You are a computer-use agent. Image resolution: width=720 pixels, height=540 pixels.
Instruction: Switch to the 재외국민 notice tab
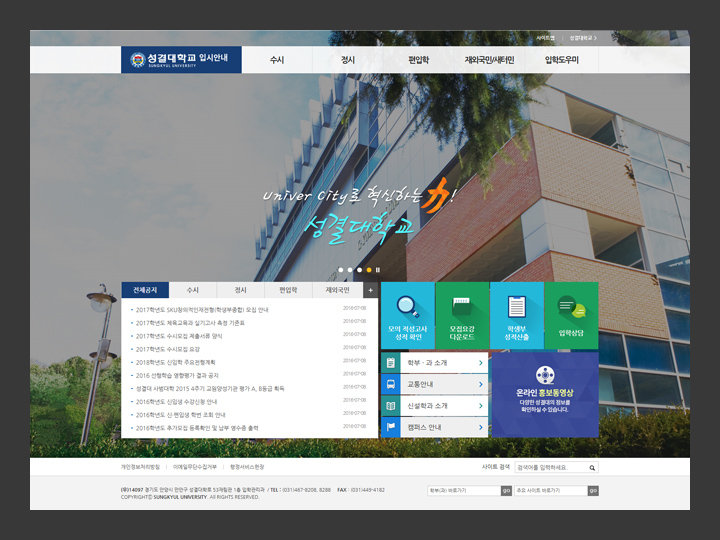tap(338, 290)
